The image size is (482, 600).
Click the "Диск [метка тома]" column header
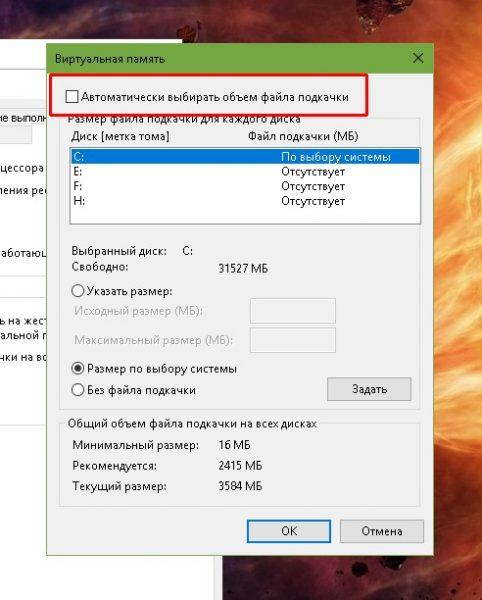pos(120,136)
